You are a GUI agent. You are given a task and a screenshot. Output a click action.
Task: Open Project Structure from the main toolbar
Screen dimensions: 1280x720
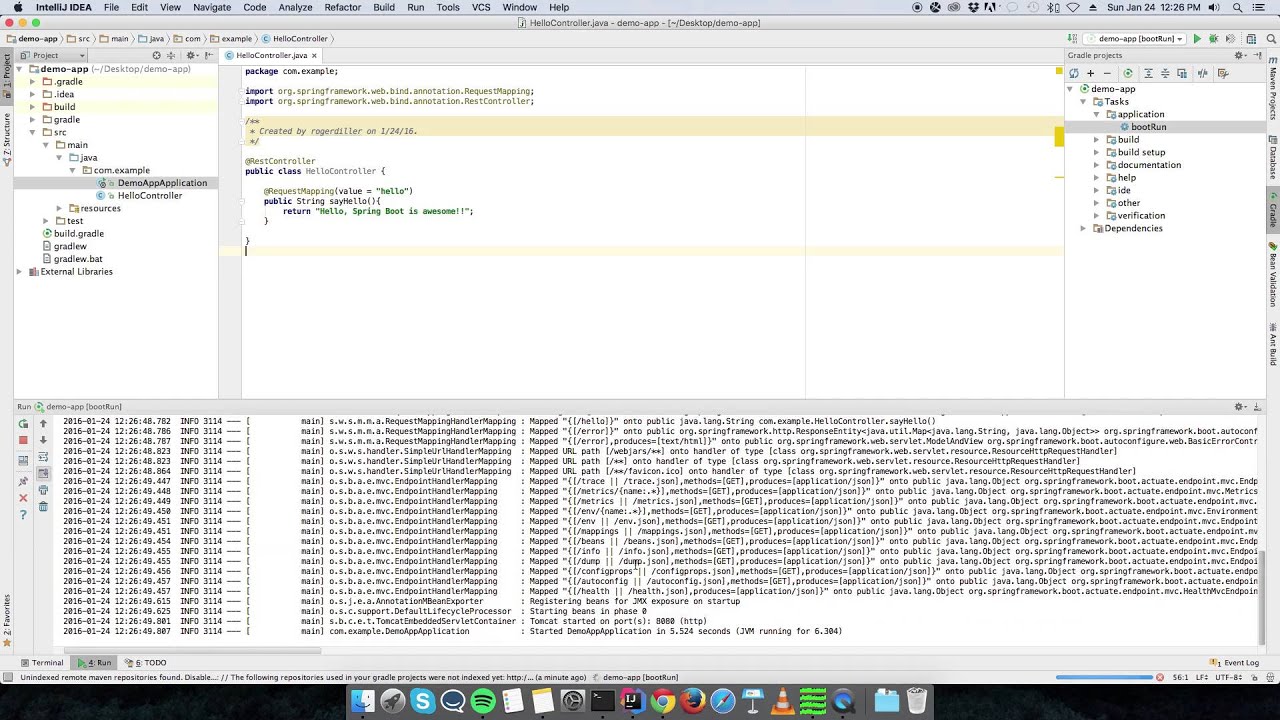(1251, 39)
